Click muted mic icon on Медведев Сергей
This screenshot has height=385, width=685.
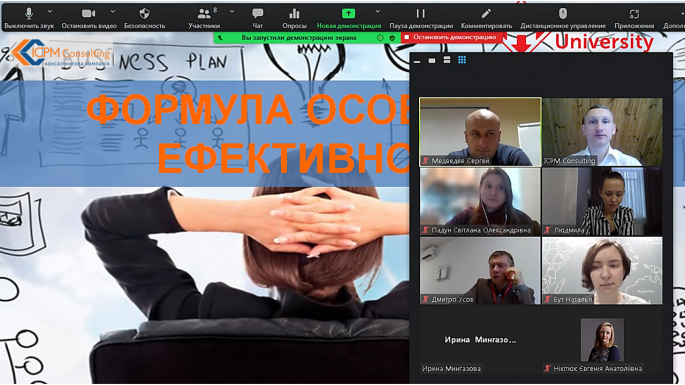(426, 161)
